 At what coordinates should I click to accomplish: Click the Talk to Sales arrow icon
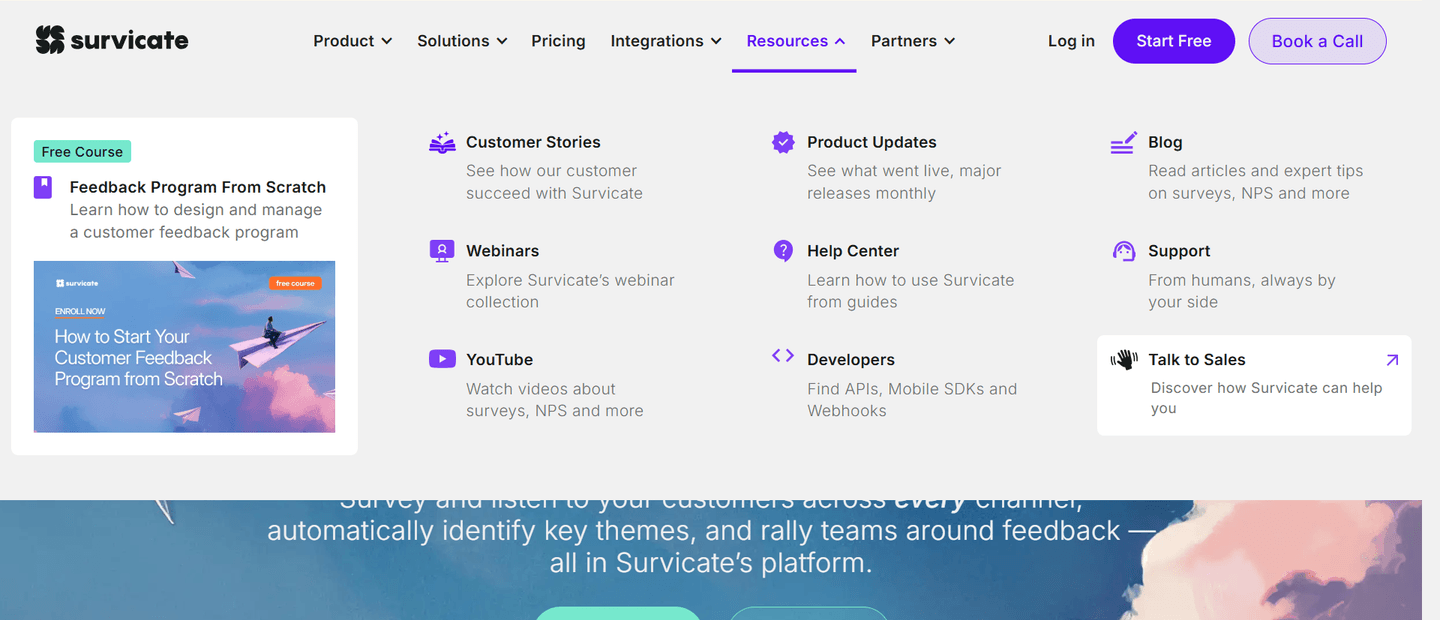click(1392, 360)
